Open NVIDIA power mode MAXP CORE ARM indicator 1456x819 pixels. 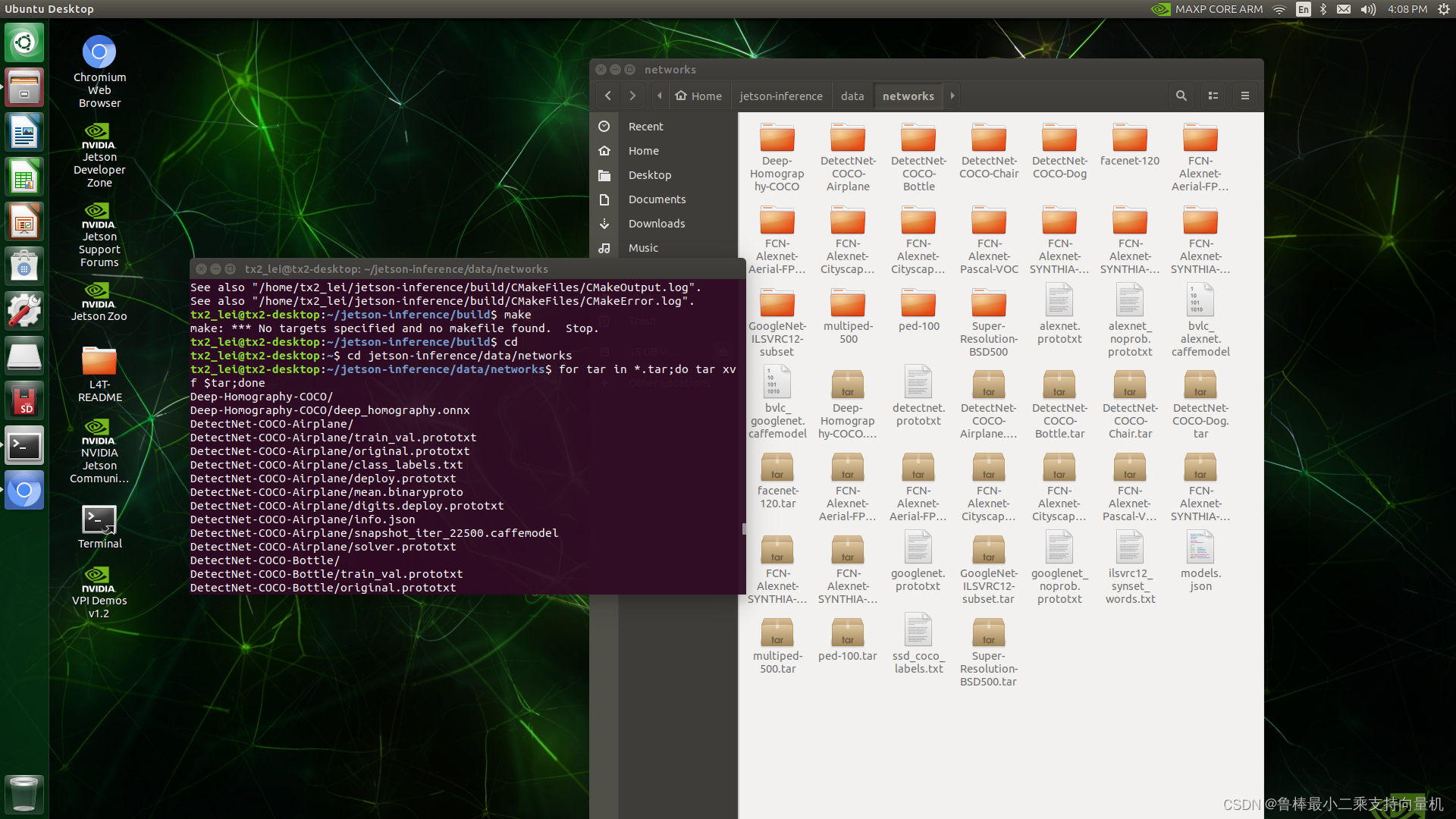[x=1207, y=9]
